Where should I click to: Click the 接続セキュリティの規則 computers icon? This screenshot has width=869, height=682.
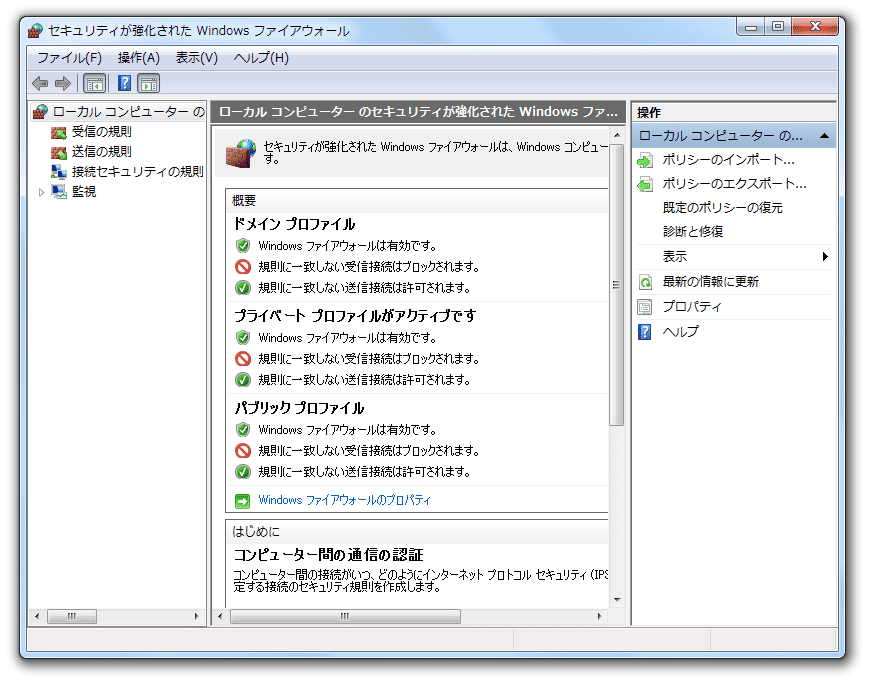pos(59,172)
